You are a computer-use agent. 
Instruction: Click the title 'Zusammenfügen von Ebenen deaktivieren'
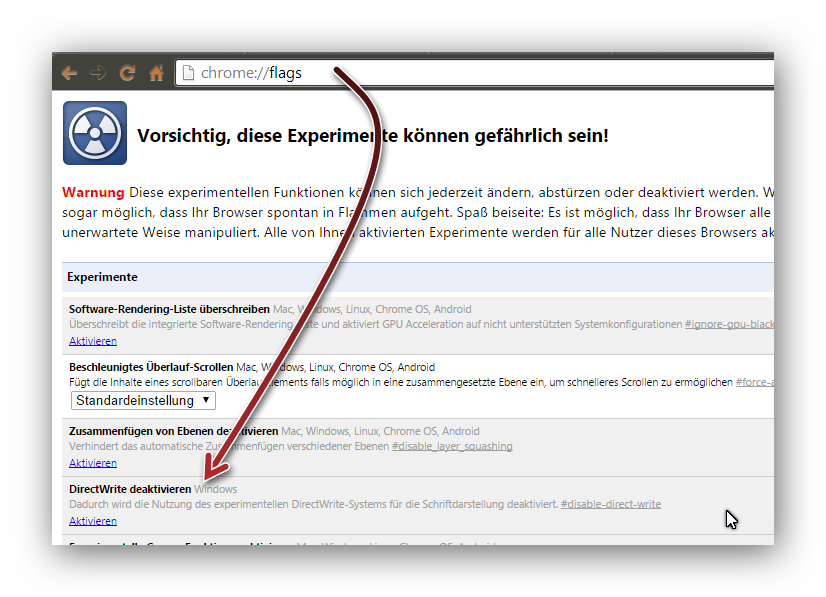coord(173,431)
